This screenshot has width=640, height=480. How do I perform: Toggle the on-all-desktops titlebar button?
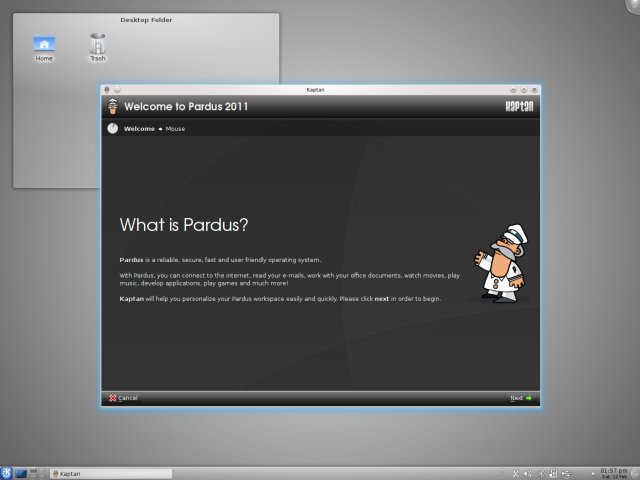(117, 90)
